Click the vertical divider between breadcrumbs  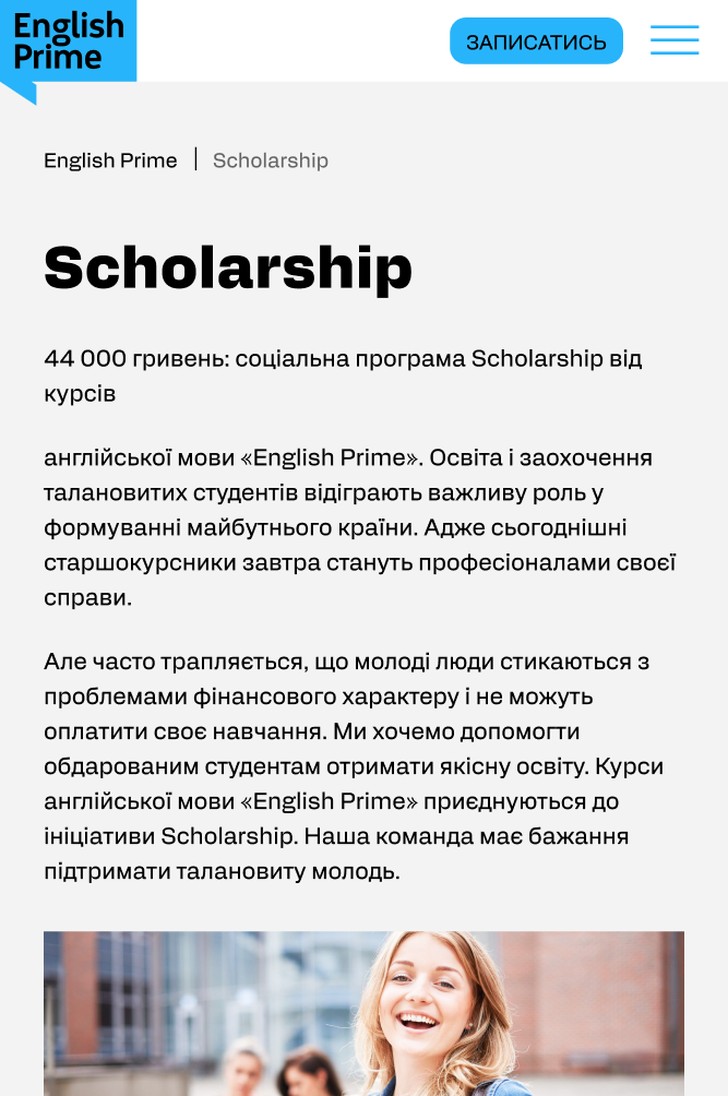click(x=196, y=159)
